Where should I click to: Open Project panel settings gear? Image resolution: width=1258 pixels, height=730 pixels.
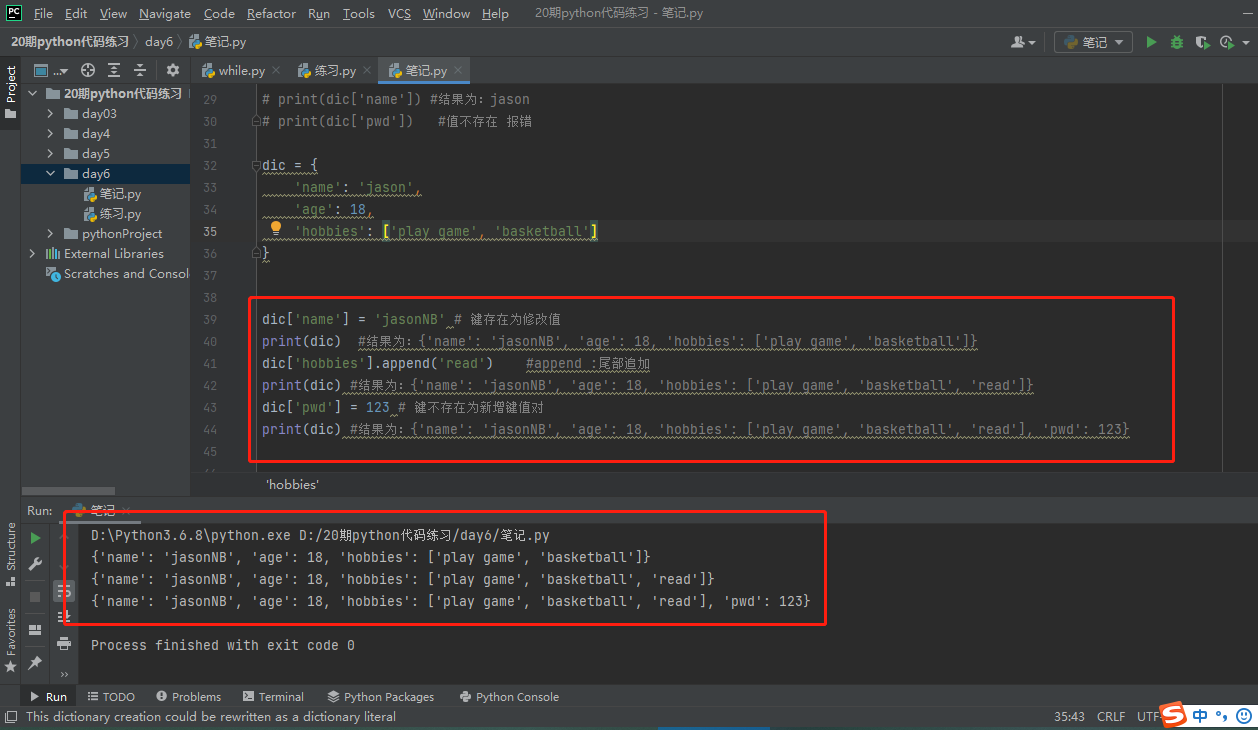click(173, 70)
